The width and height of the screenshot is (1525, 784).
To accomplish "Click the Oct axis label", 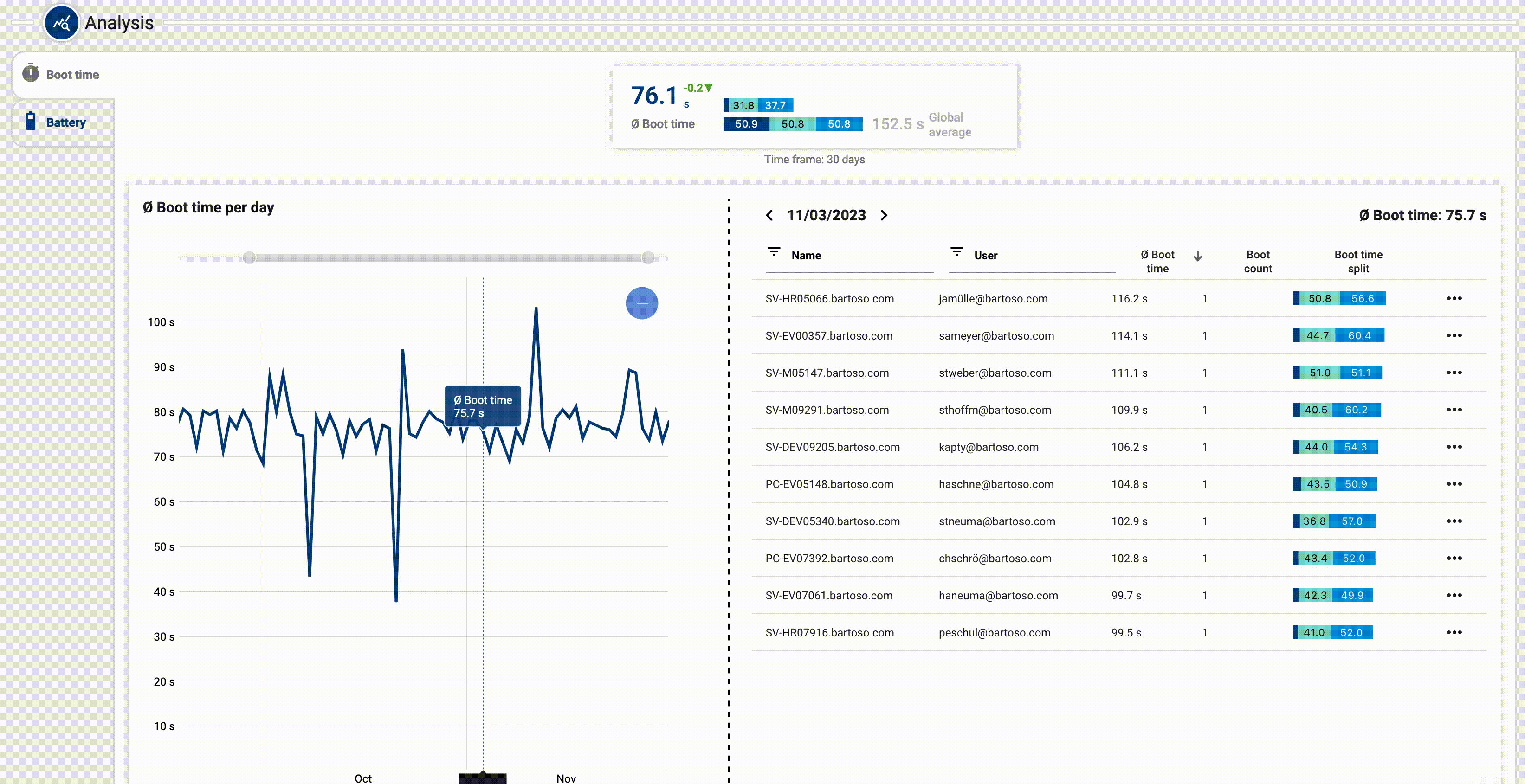I will coord(363,779).
